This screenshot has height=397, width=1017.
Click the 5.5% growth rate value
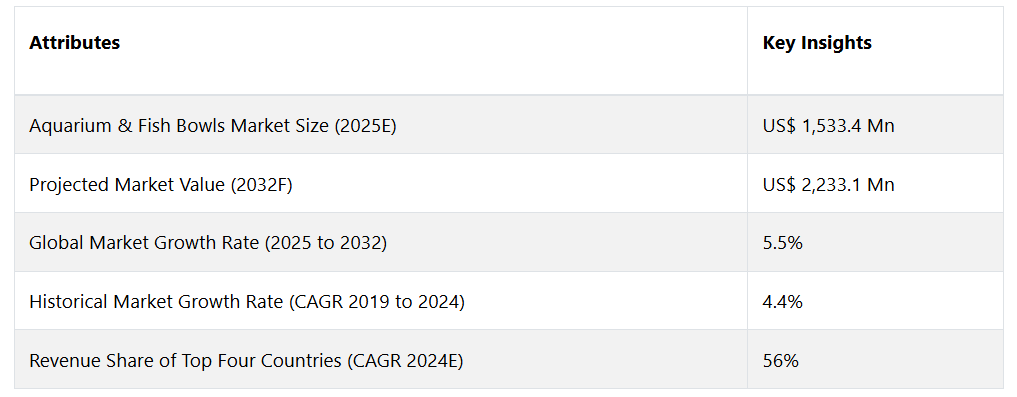tap(783, 243)
